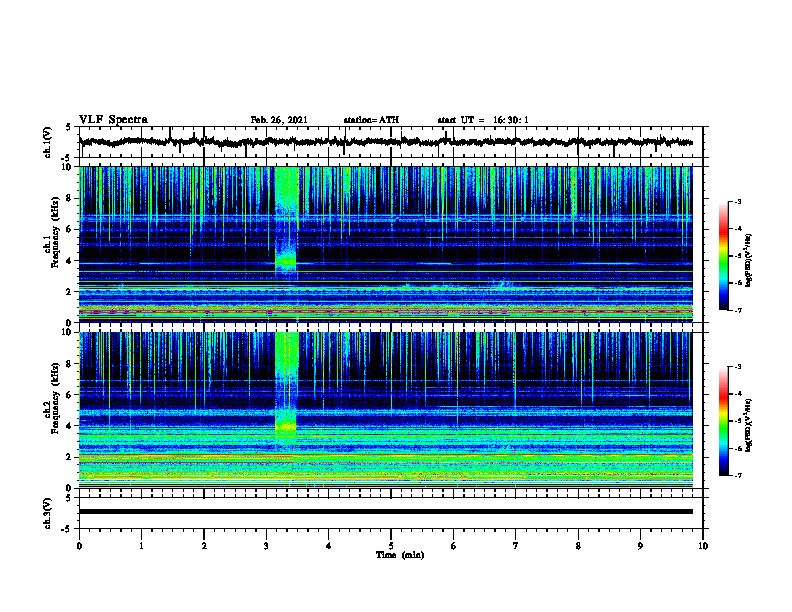
Task: Click the time axis tick label '7'
Action: [516, 546]
